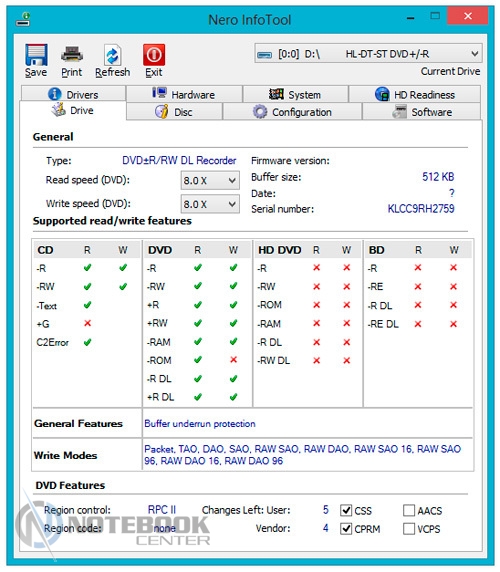The height and width of the screenshot is (572, 500).
Task: Toggle the CSS checkbox
Action: click(346, 510)
